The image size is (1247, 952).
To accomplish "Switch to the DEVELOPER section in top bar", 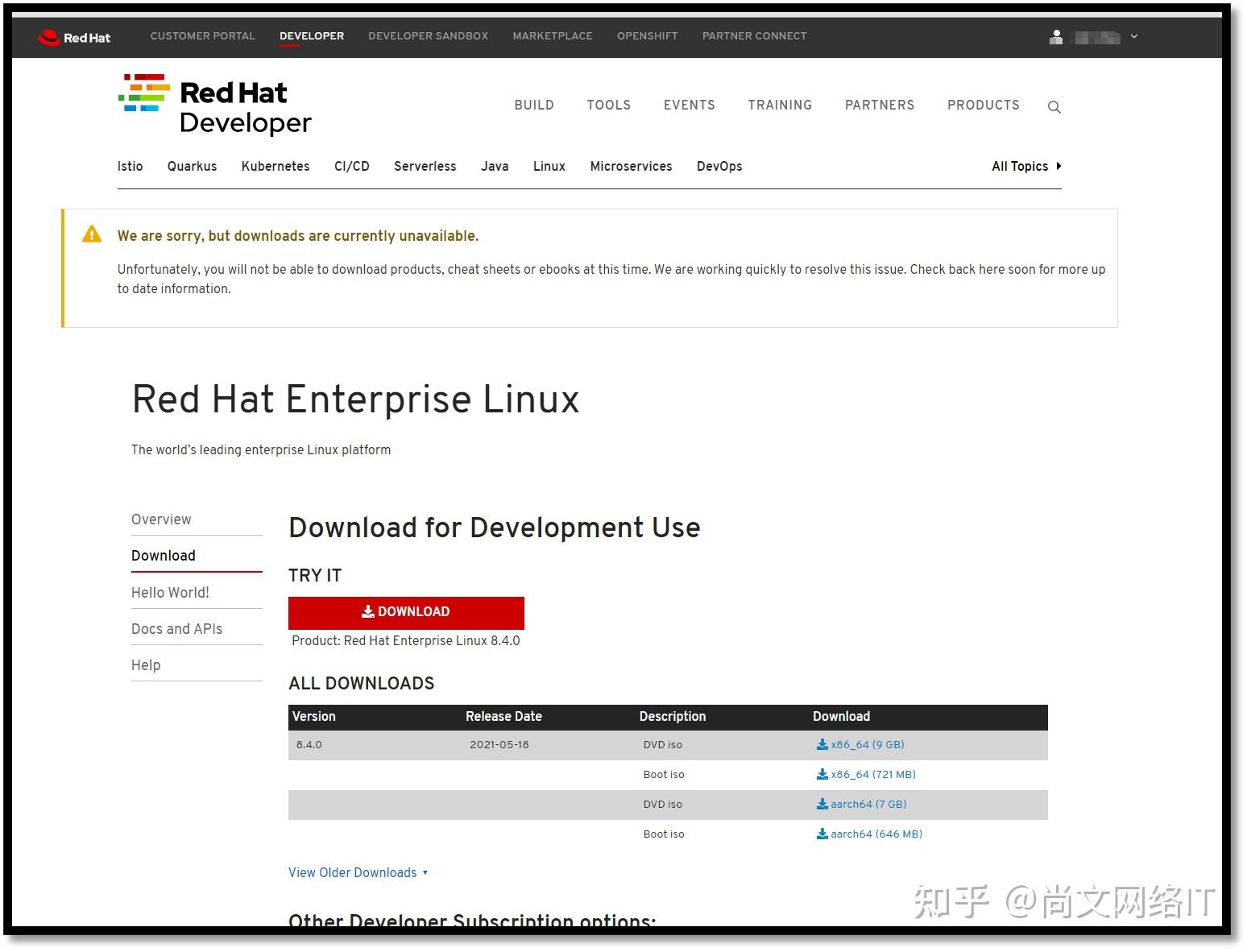I will [x=312, y=35].
